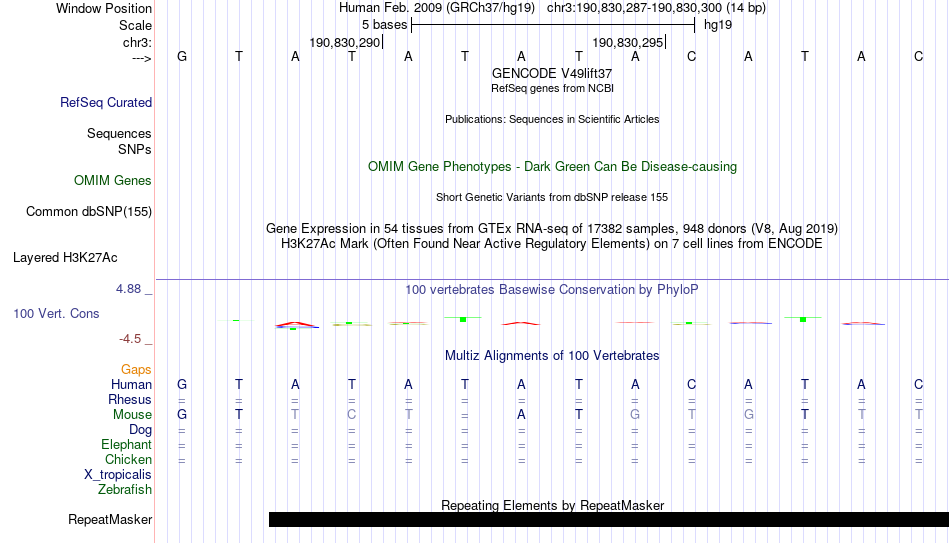Viewport: 950px width, 543px height.
Task: Click 'Short Genetic Variants from dbSNP release 155'
Action: tap(552, 198)
